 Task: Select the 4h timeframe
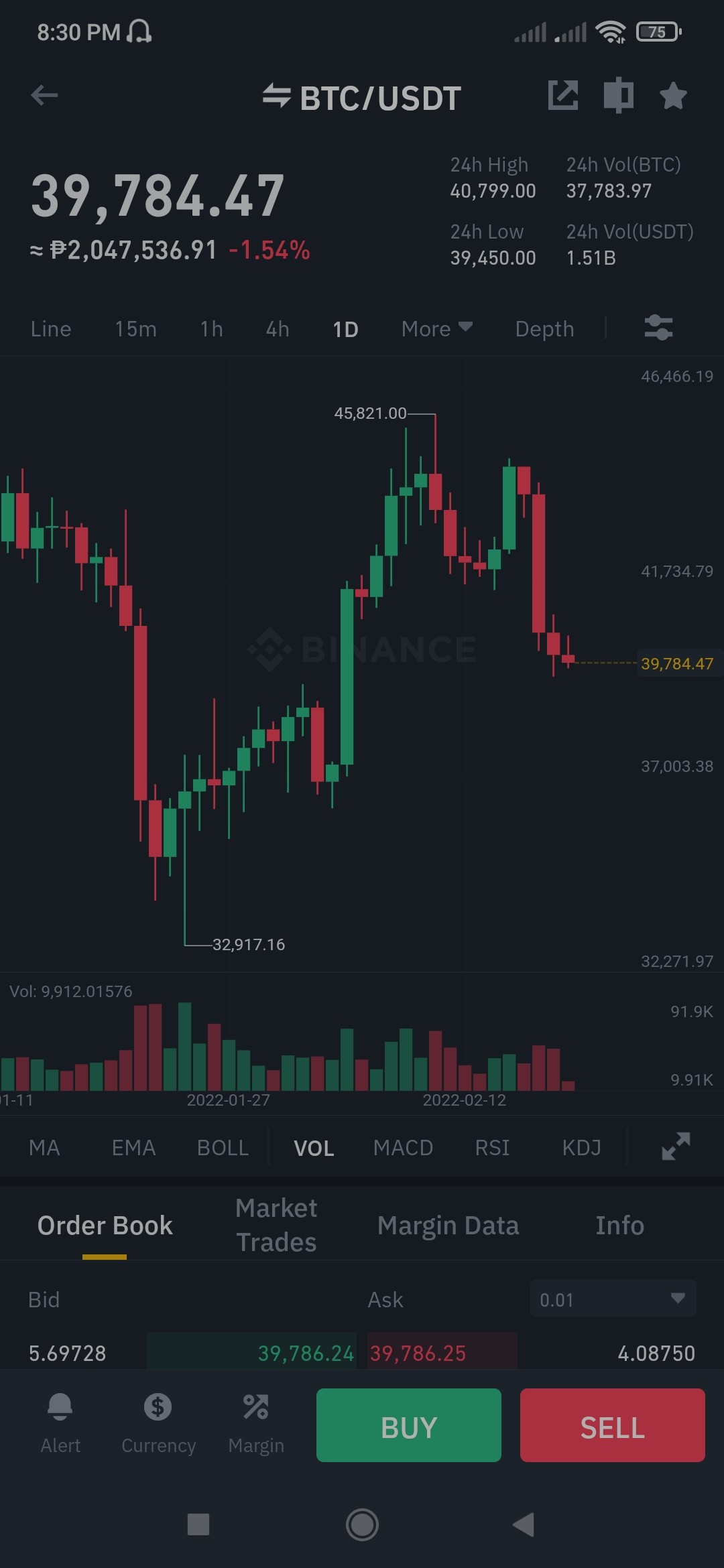[278, 329]
